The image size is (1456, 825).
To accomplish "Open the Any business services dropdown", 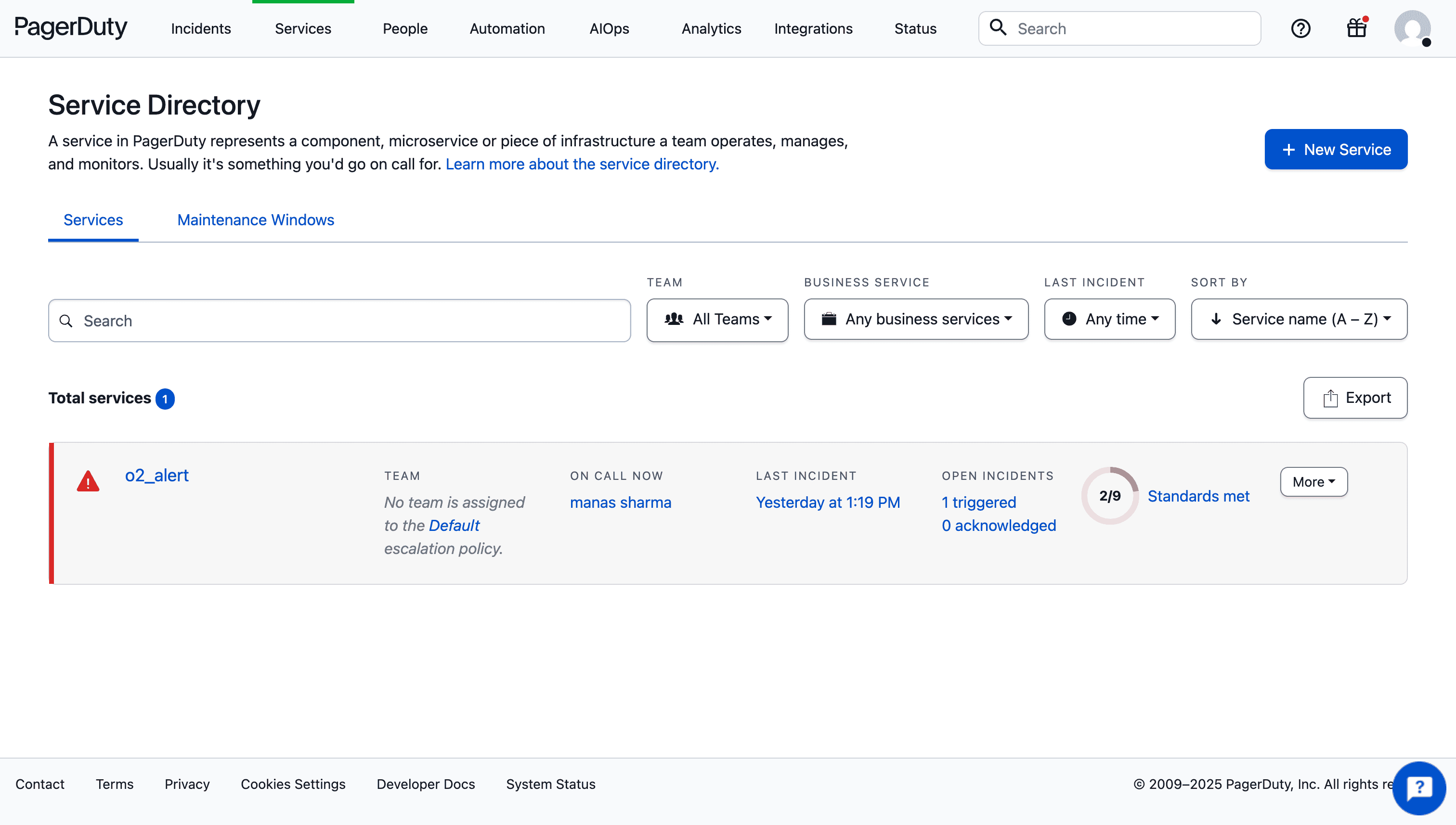I will click(916, 320).
